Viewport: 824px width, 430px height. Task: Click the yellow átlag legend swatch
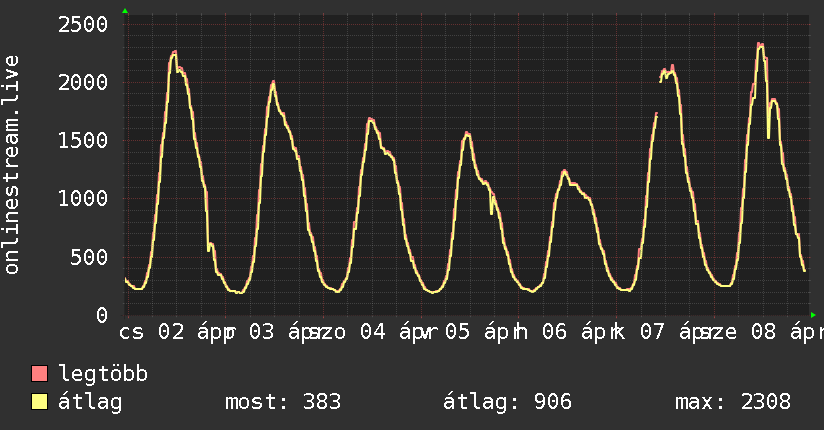tap(40, 403)
